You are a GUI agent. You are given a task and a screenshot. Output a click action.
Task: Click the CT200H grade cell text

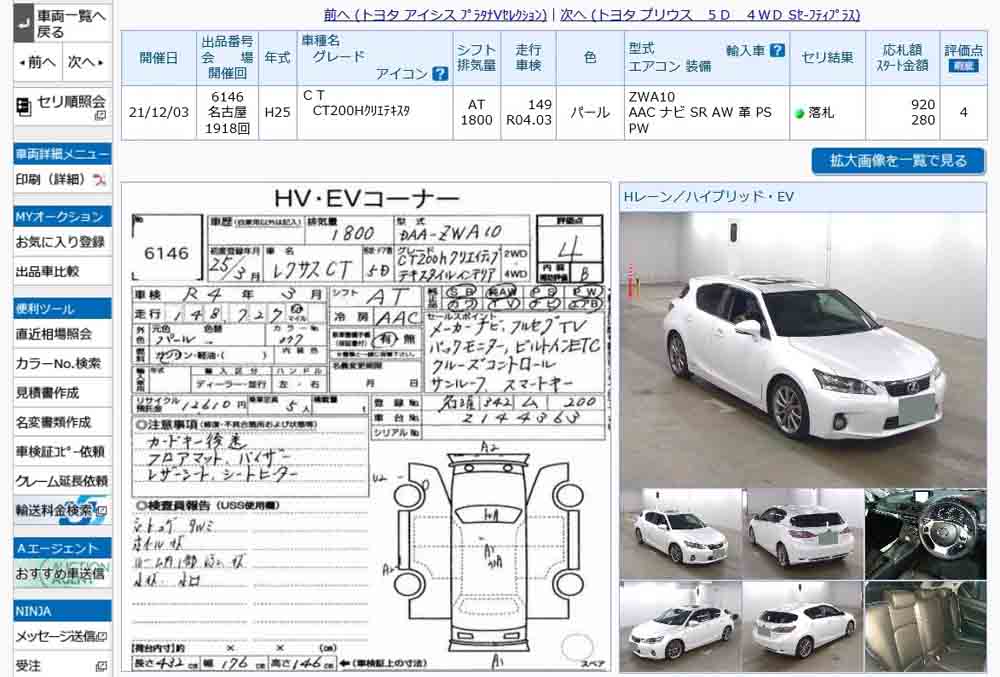[x=361, y=110]
